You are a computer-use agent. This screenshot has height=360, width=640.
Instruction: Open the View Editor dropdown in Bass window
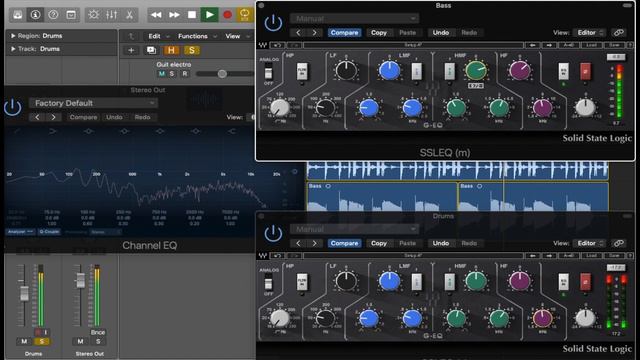[590, 33]
